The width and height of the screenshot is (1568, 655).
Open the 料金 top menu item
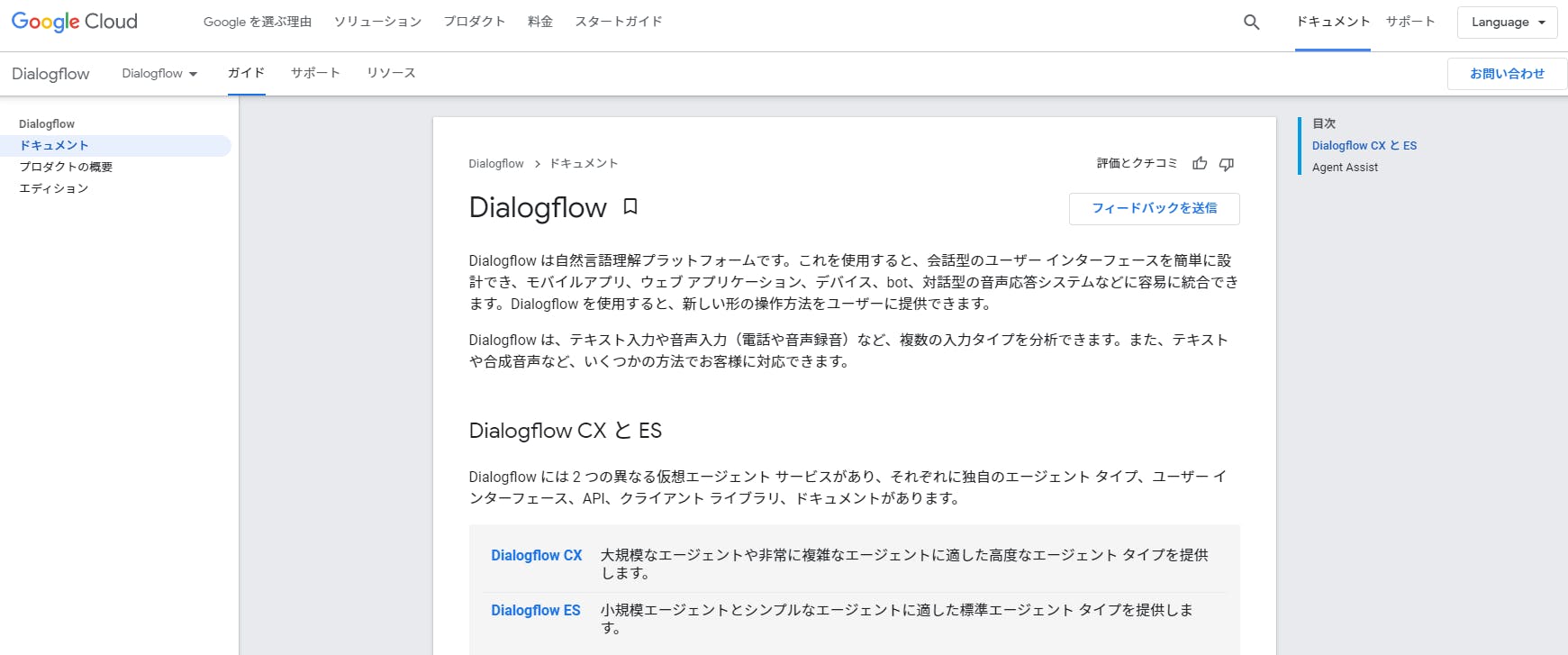coord(540,22)
